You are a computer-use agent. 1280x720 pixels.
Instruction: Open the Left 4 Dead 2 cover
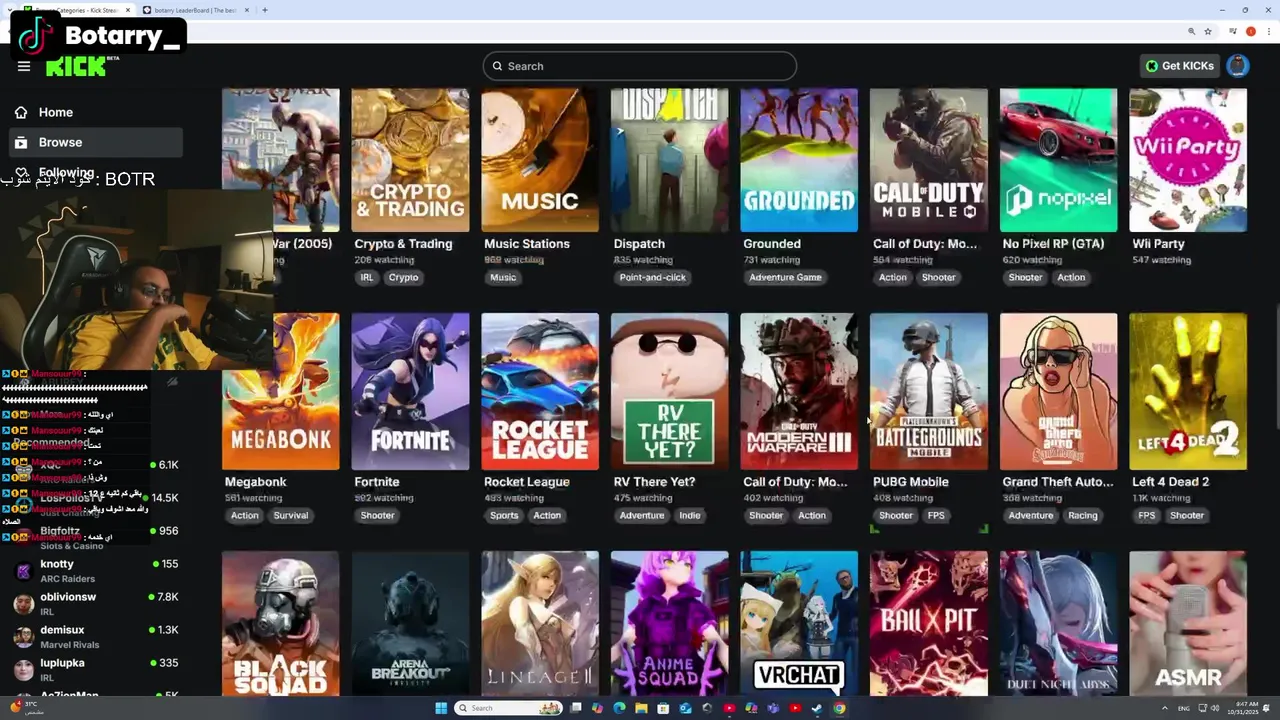(x=1188, y=391)
